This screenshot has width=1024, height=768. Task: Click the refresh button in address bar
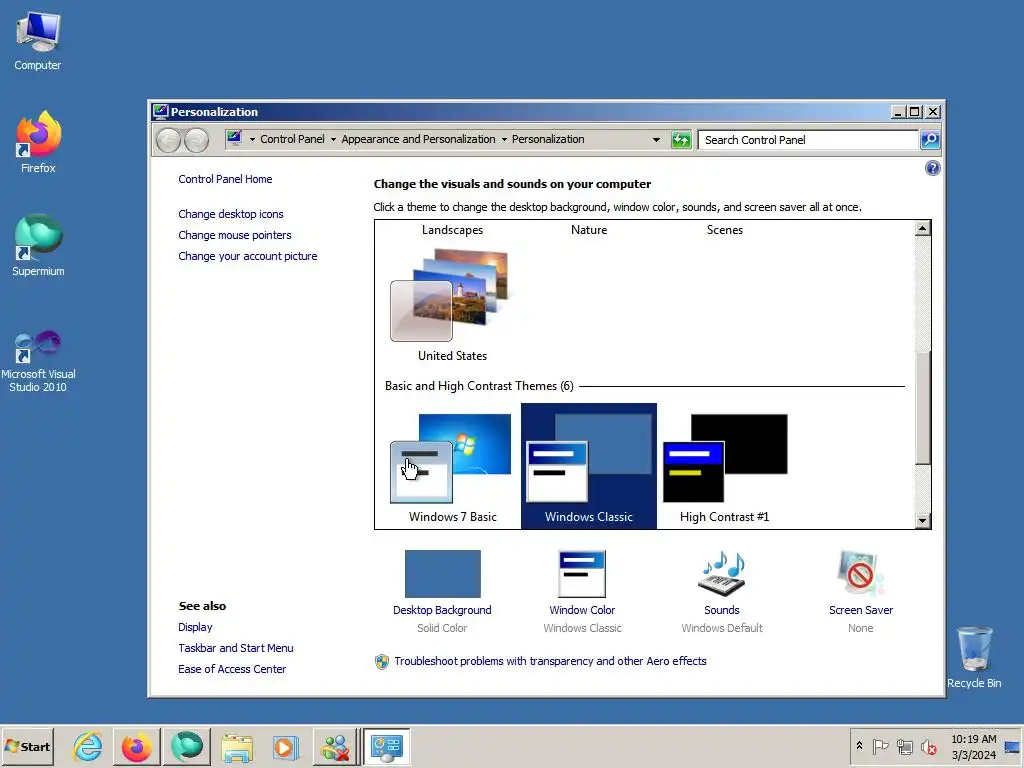coord(680,140)
